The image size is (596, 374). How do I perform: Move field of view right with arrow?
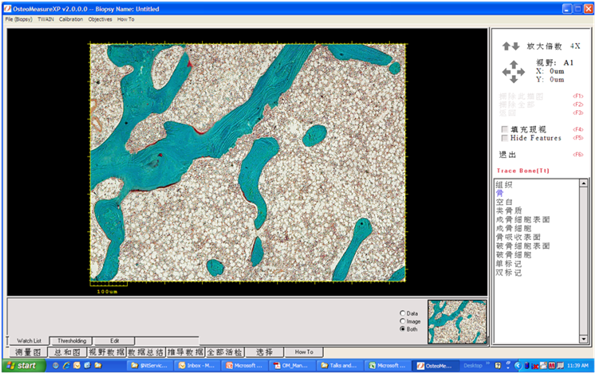(x=521, y=72)
